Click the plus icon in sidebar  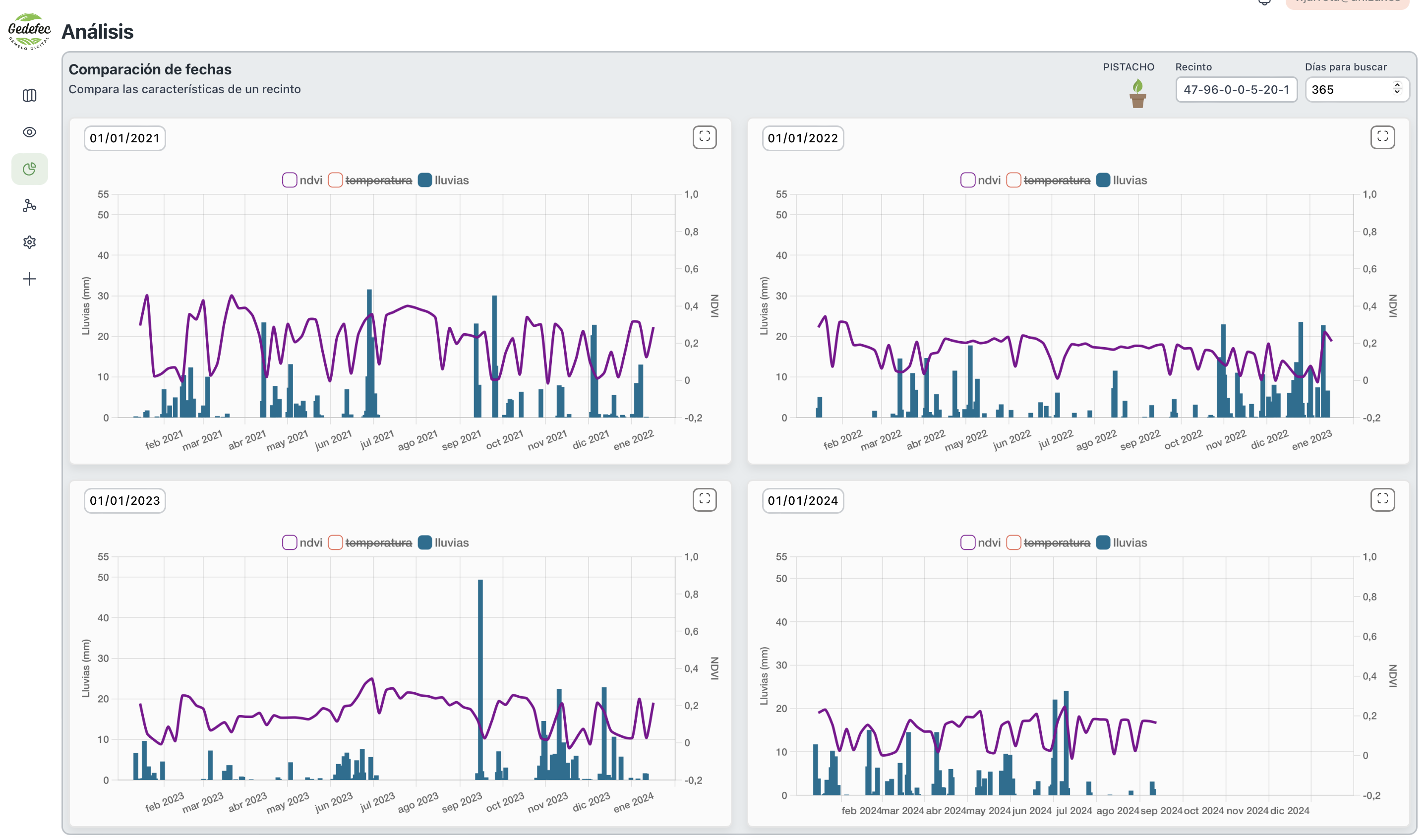point(29,279)
